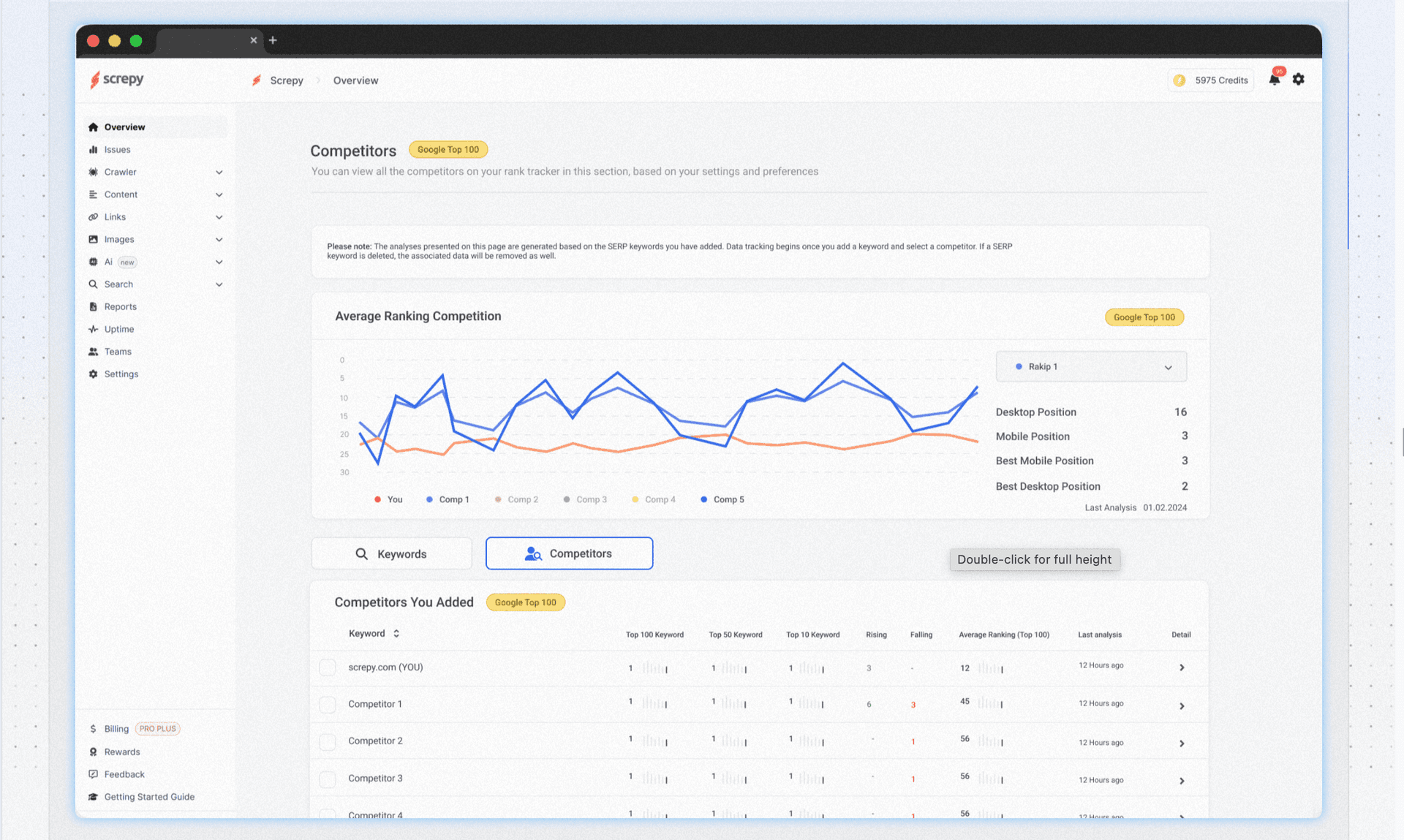
Task: Click the Rewards badge icon
Action: 93,752
